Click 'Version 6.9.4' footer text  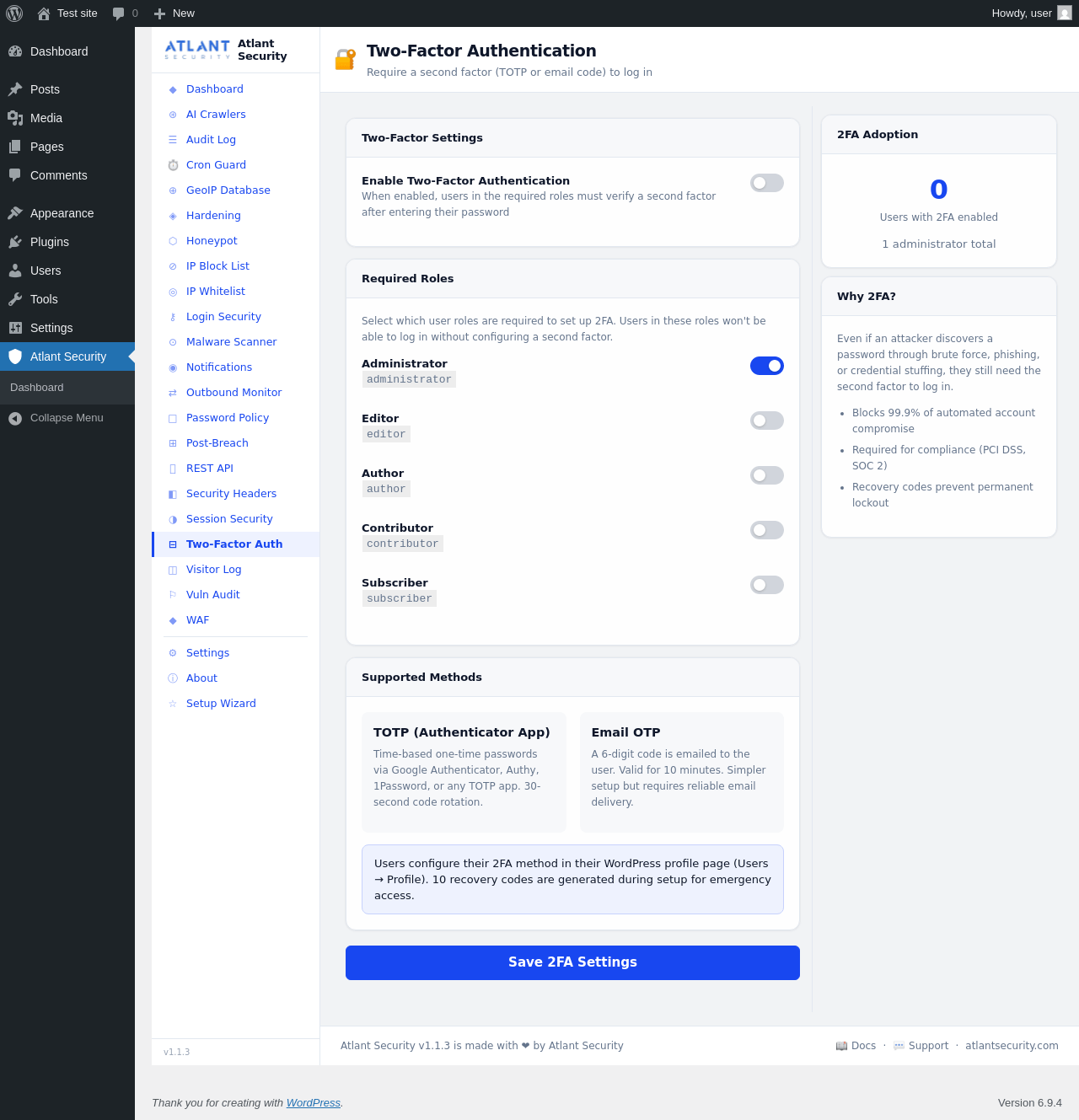coord(1030,1103)
